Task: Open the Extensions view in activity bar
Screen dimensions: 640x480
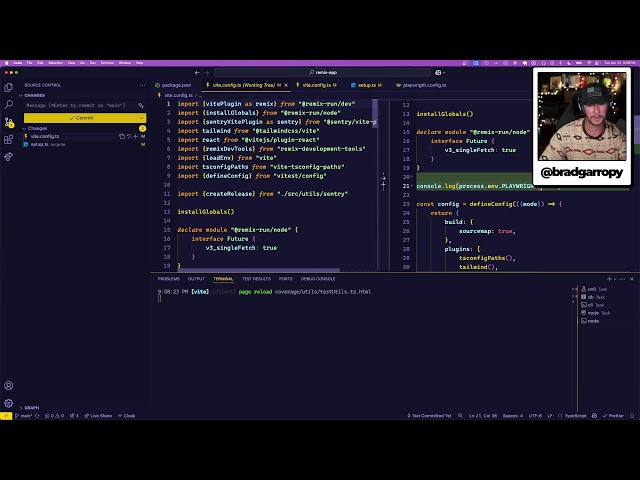Action: (x=8, y=139)
